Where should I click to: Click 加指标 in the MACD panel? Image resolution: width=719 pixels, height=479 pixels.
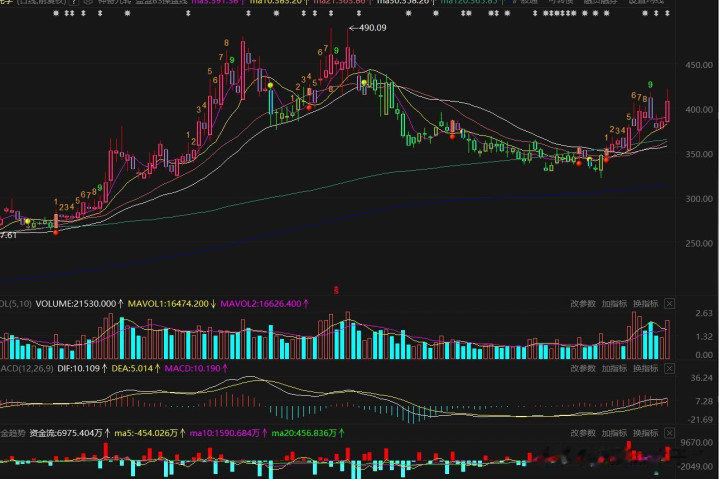click(614, 368)
